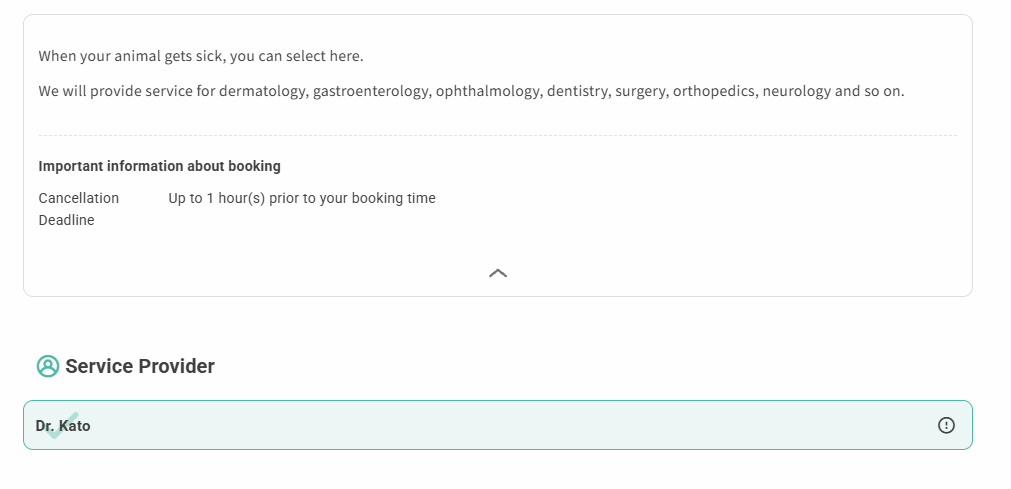Click the Dr. Kato name label
Screen dimensions: 1011x489
click(x=63, y=426)
